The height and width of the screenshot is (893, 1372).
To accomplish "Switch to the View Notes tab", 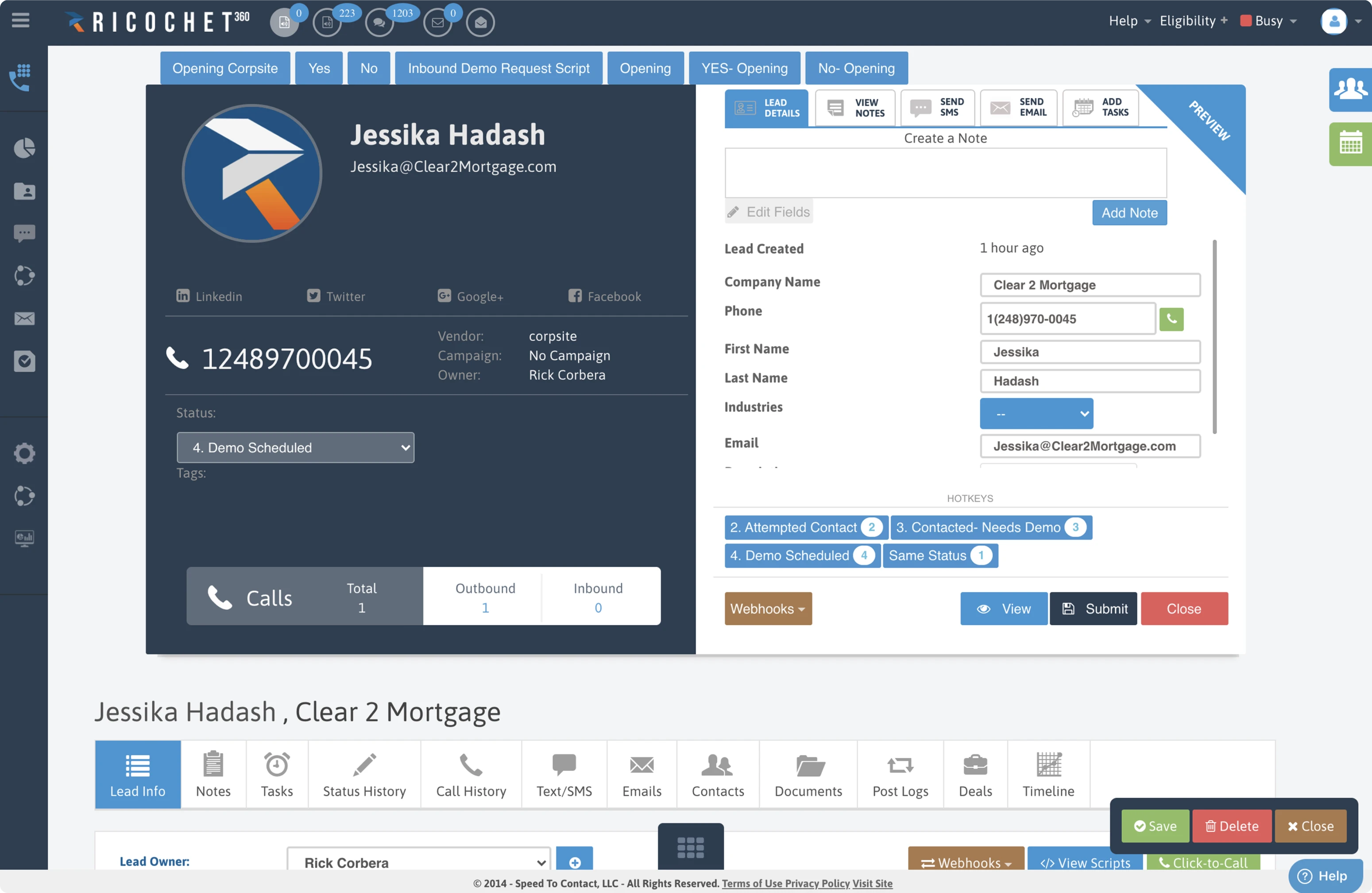I will click(x=855, y=108).
